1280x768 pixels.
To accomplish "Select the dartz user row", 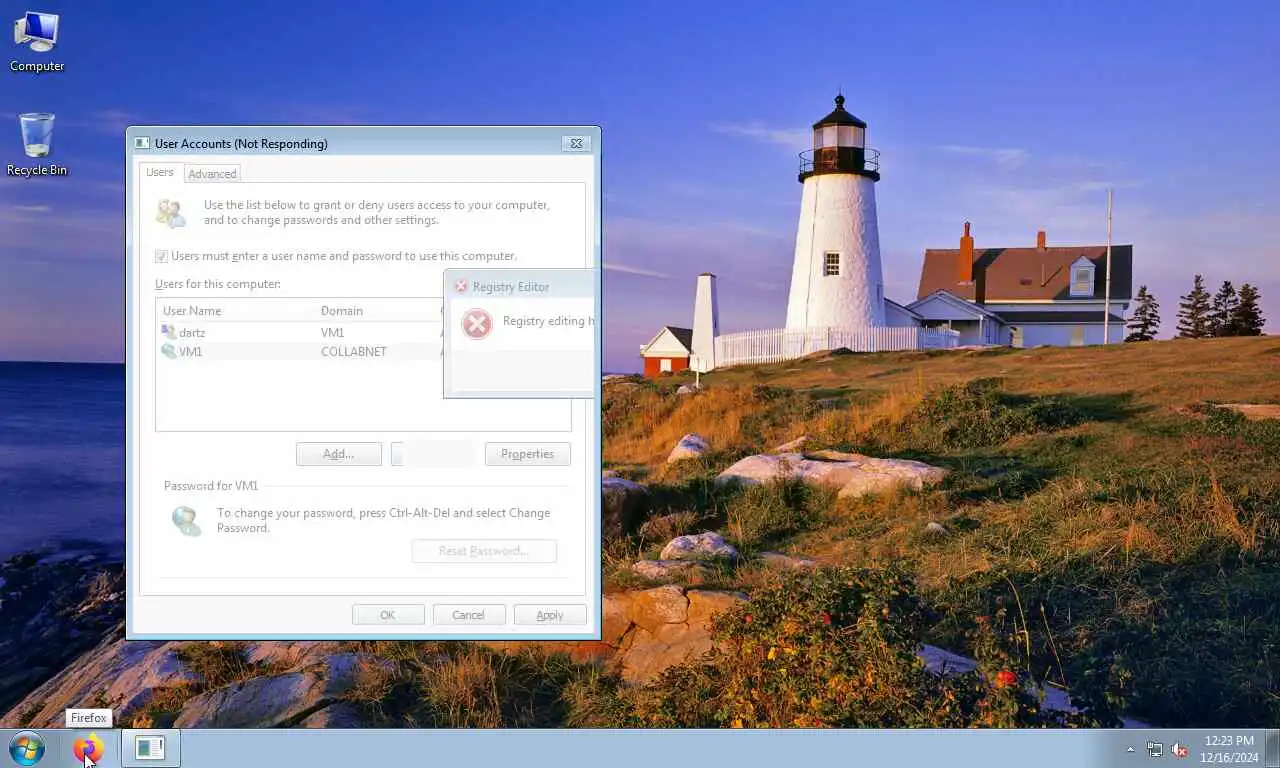I will (x=298, y=332).
